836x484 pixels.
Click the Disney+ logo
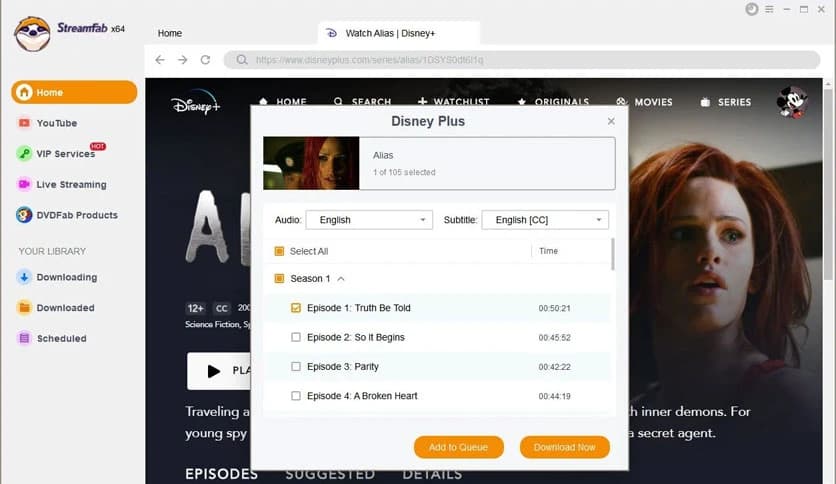pyautogui.click(x=196, y=102)
